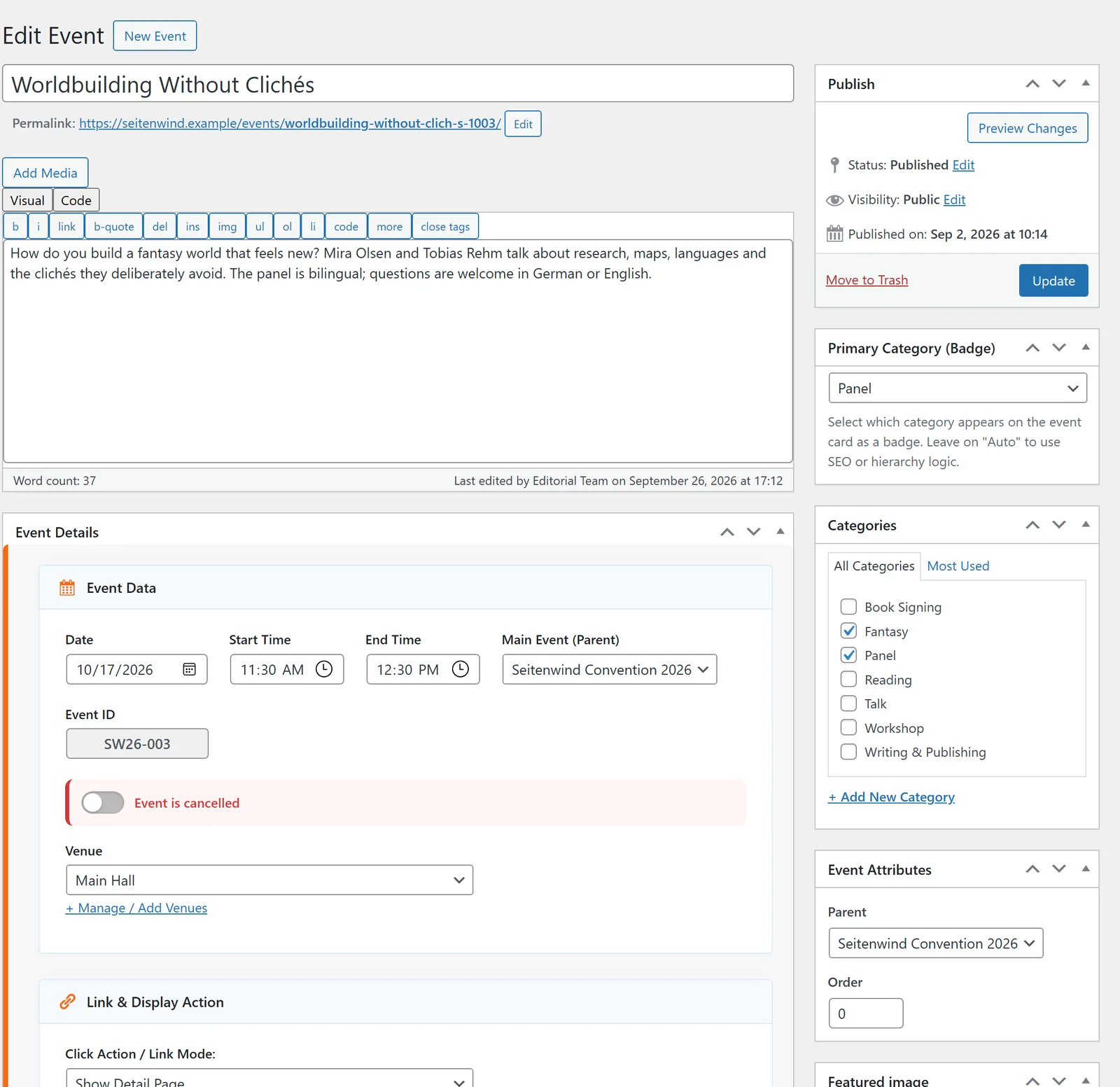Open the Primary Category badge dropdown
The width and height of the screenshot is (1120, 1087).
coord(958,388)
